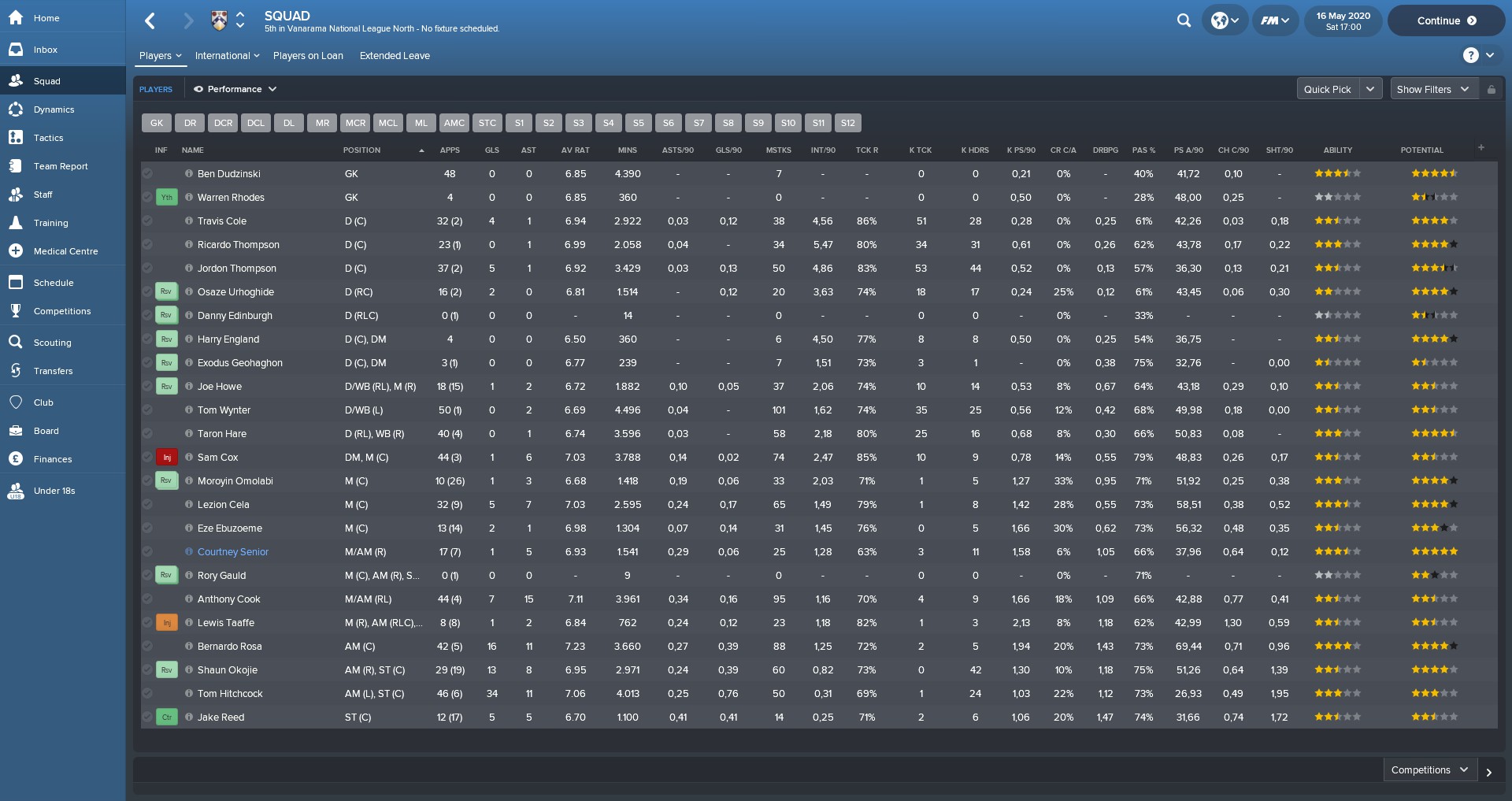Click the add column plus icon
This screenshot has height=801, width=1512.
coord(1481,148)
